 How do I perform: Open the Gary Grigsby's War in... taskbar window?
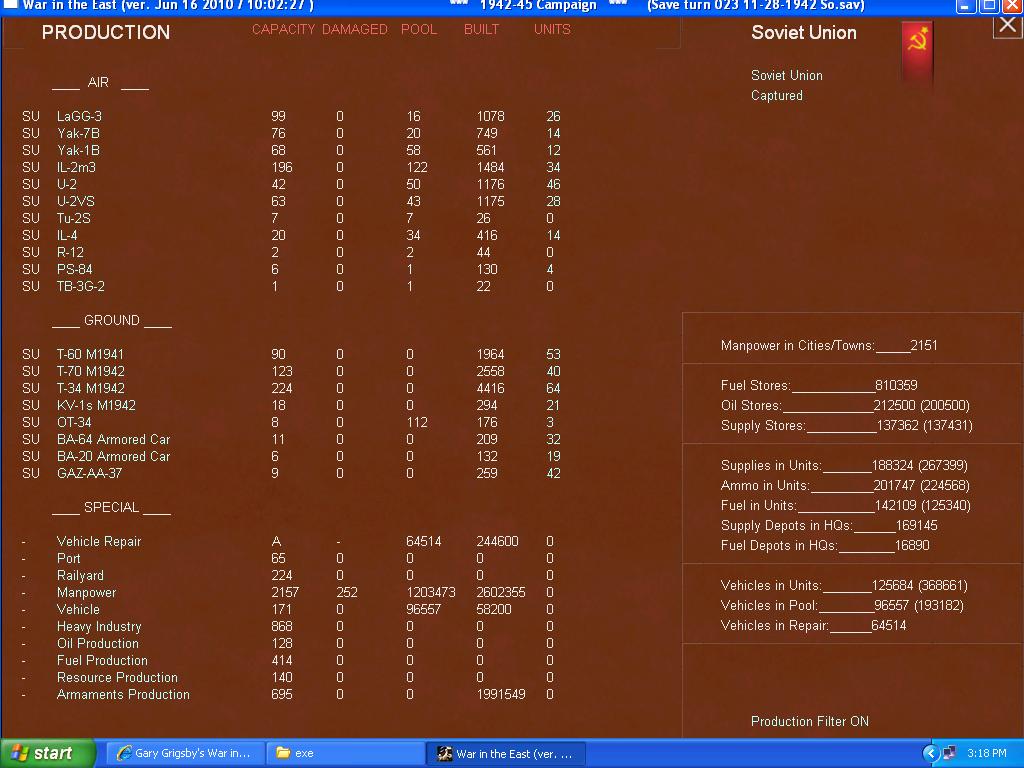[x=185, y=753]
